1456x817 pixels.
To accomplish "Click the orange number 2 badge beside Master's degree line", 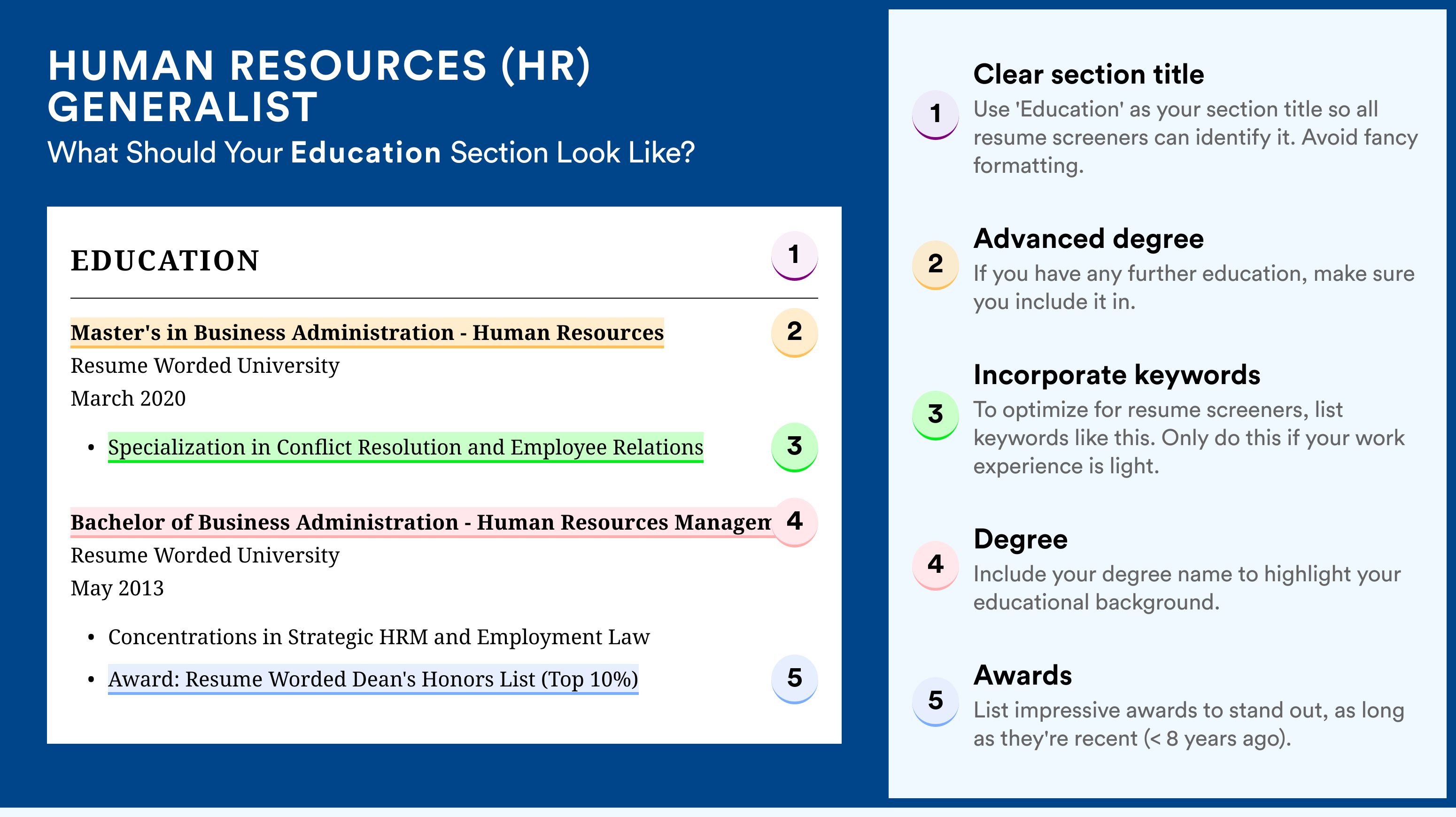I will click(x=794, y=332).
